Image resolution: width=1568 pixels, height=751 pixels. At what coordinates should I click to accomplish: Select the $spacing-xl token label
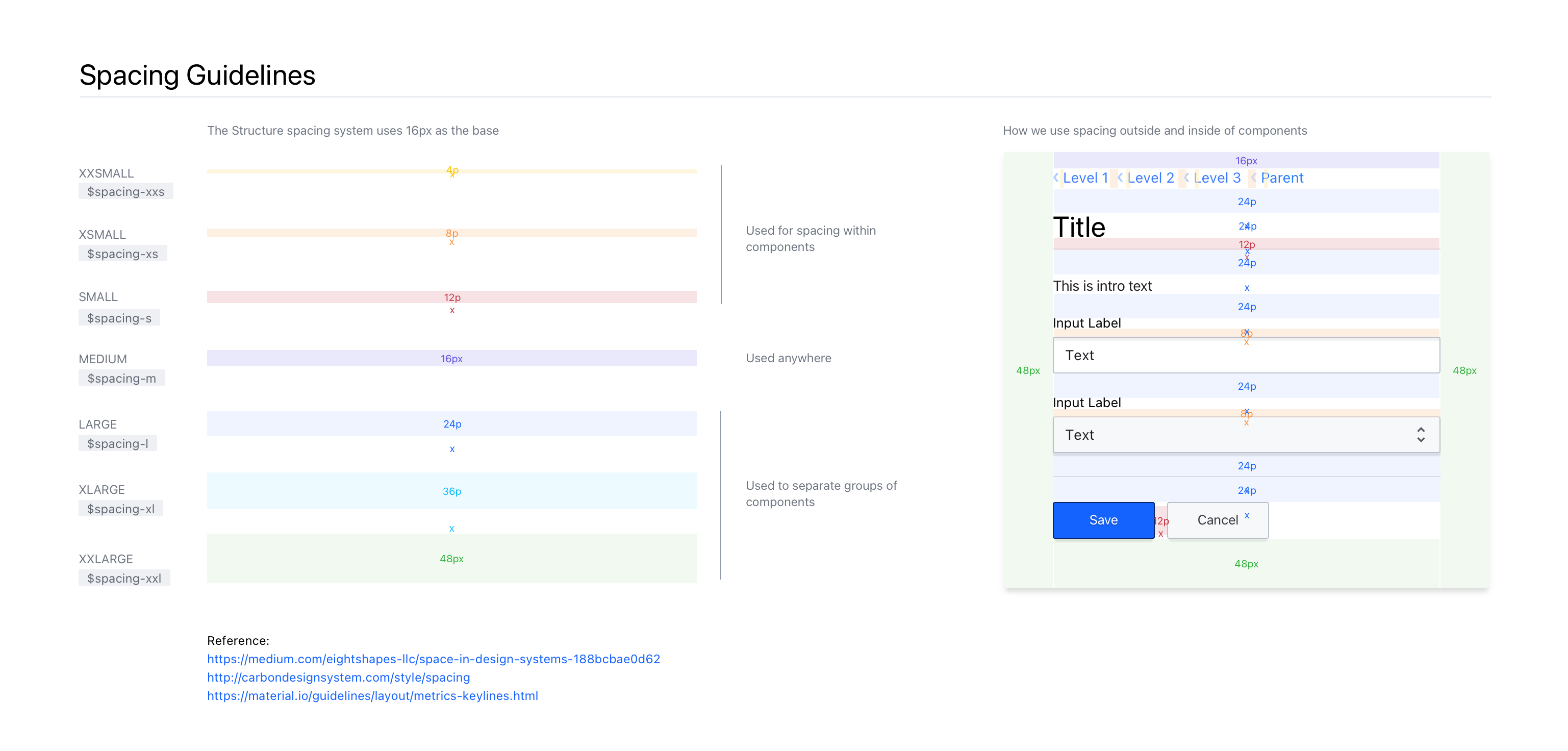[x=120, y=508]
